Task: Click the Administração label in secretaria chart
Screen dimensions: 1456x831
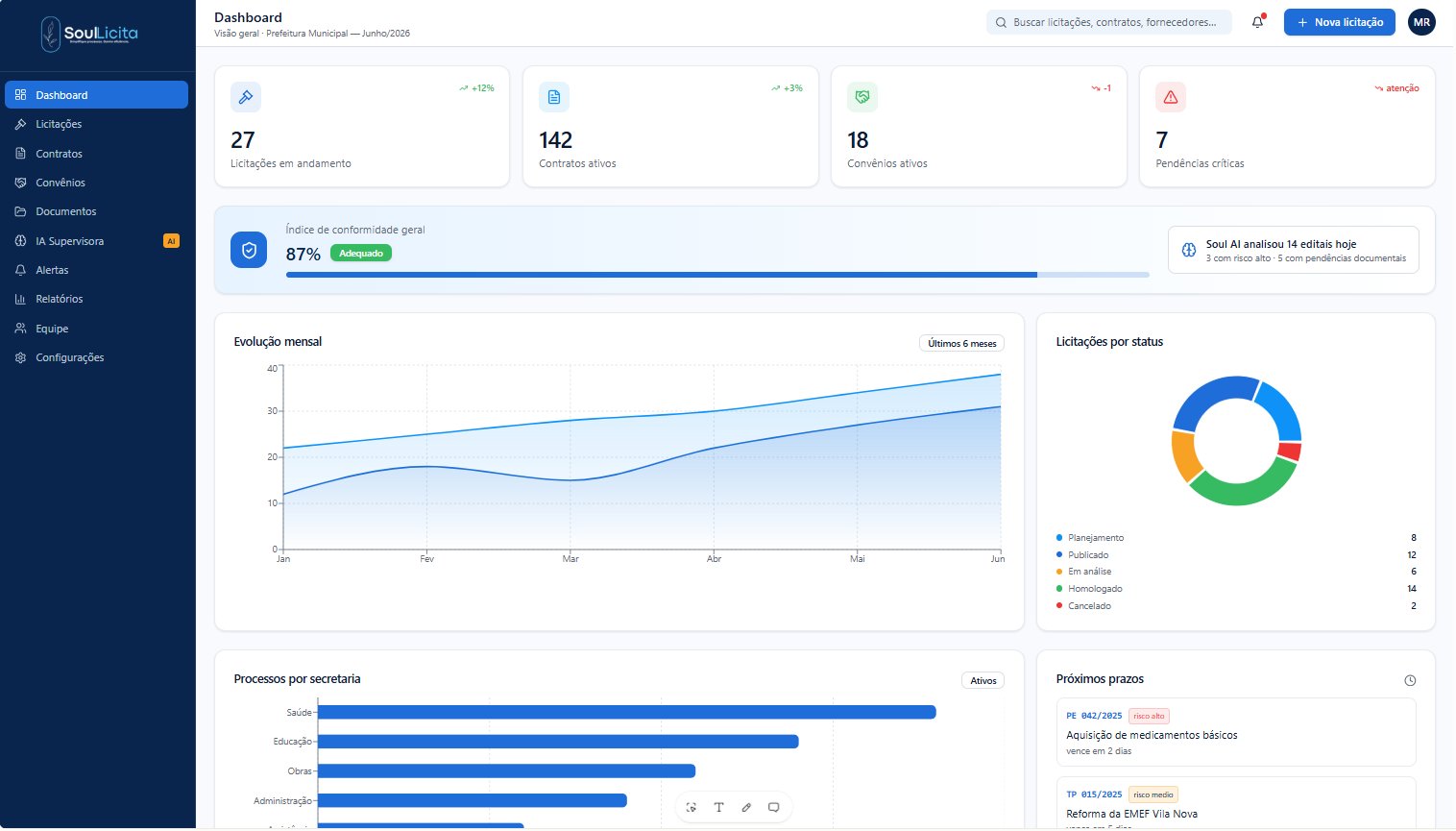Action: click(x=282, y=800)
